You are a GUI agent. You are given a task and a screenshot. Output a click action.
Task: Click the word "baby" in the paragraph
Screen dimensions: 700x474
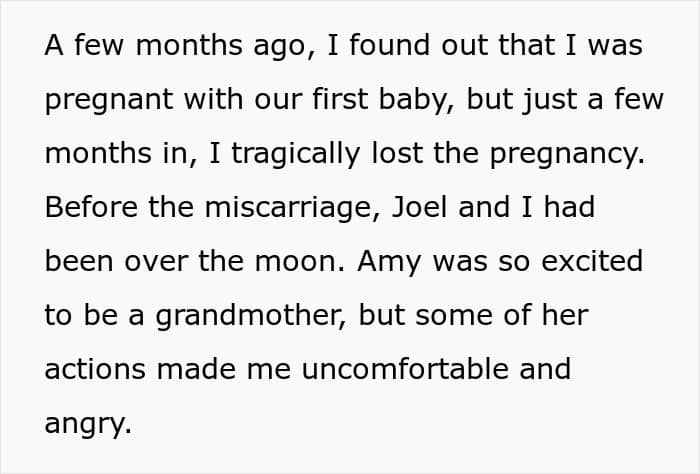(x=413, y=100)
